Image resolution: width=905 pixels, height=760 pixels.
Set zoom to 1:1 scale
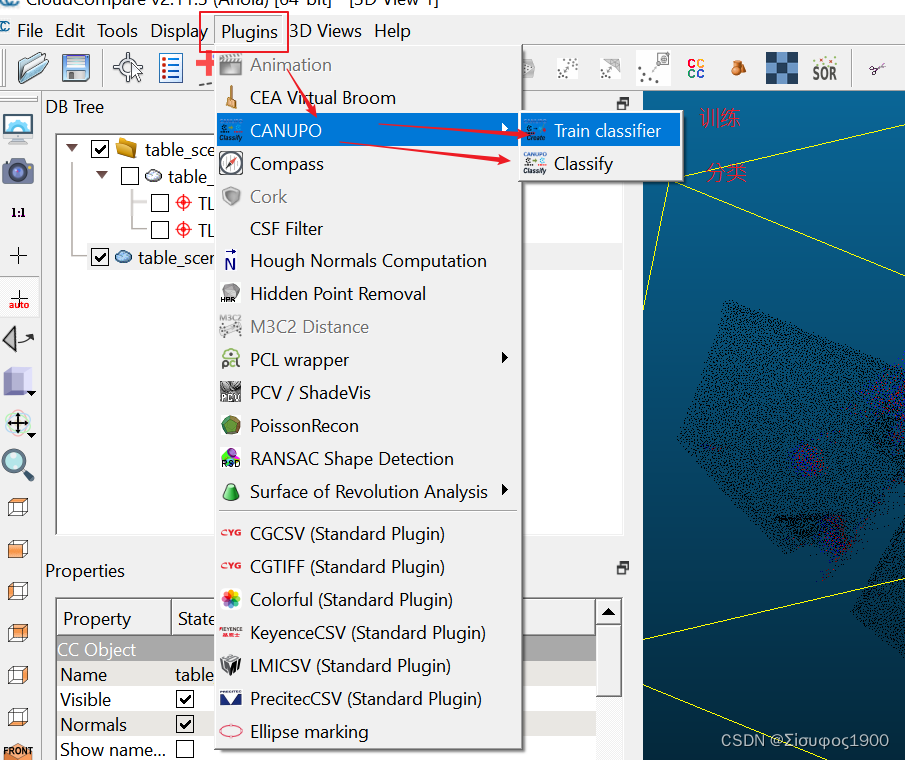pos(18,213)
